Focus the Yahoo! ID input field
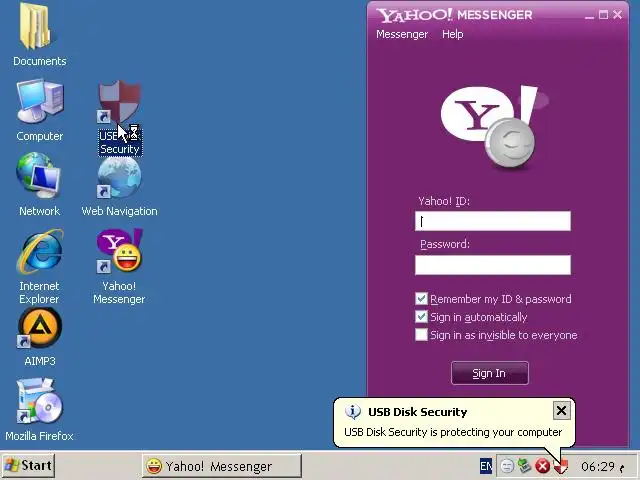 (493, 221)
